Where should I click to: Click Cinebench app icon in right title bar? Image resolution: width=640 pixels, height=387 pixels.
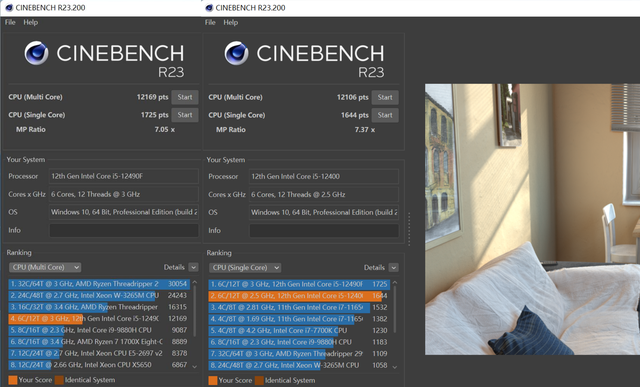[209, 8]
